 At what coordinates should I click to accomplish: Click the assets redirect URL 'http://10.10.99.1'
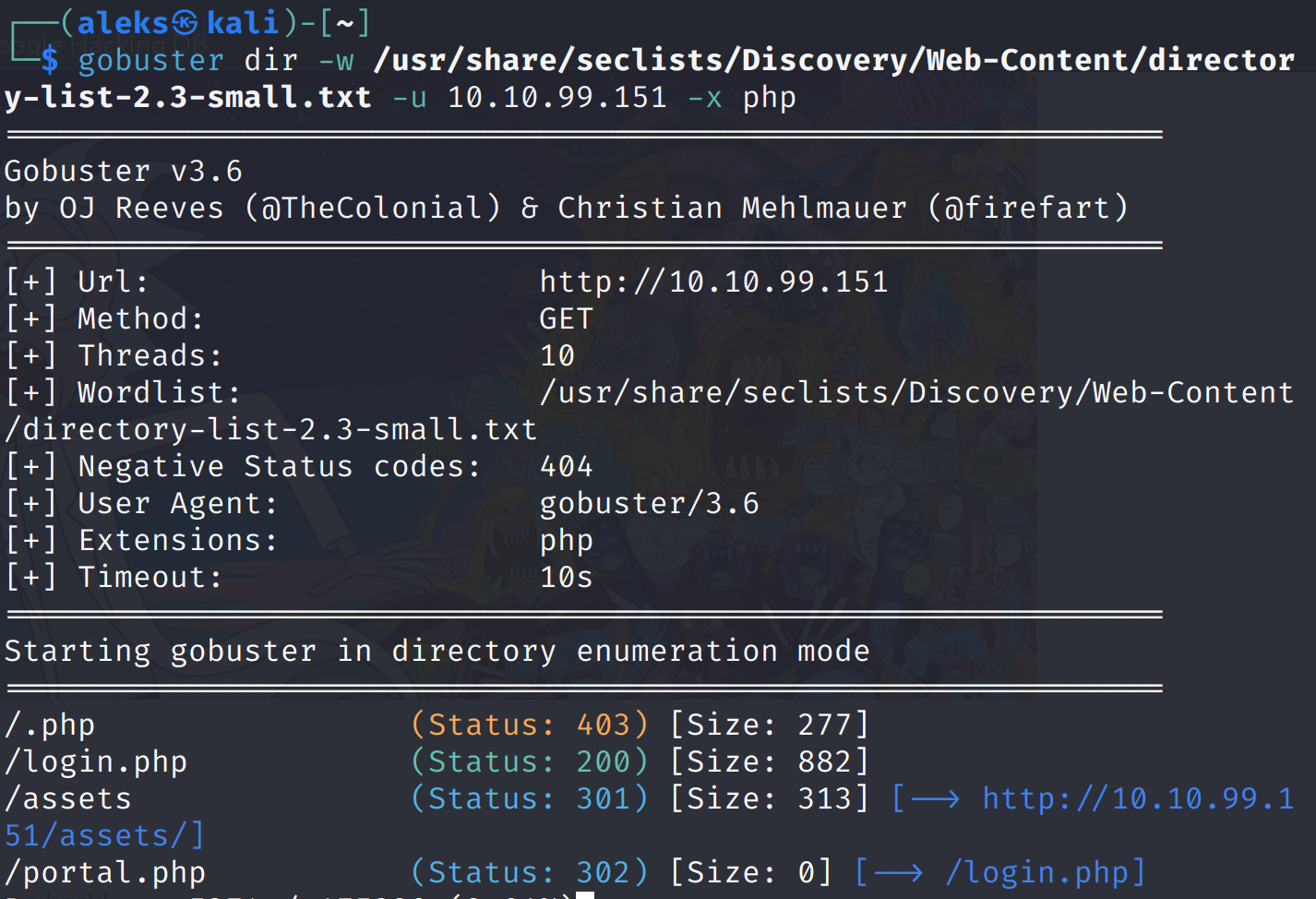1139,798
